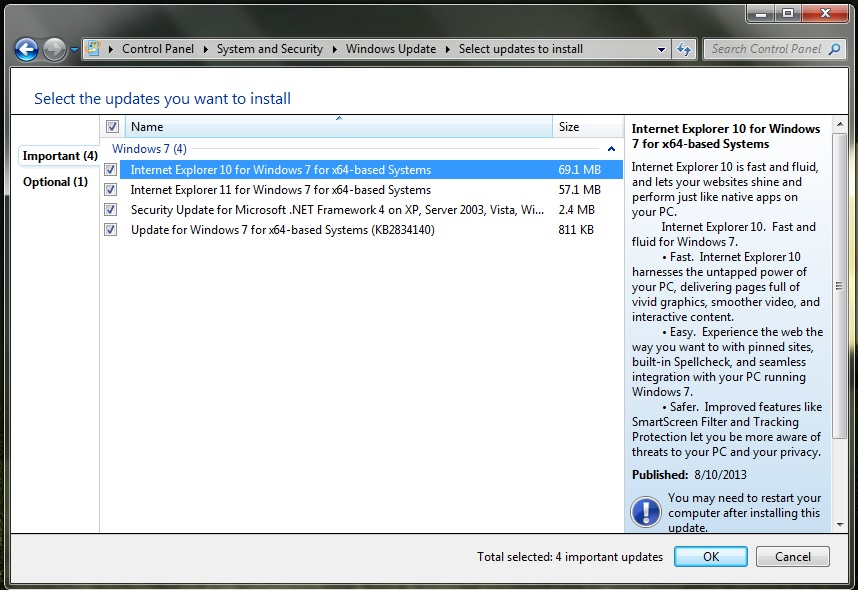
Task: Cancel the update selection
Action: pyautogui.click(x=793, y=557)
